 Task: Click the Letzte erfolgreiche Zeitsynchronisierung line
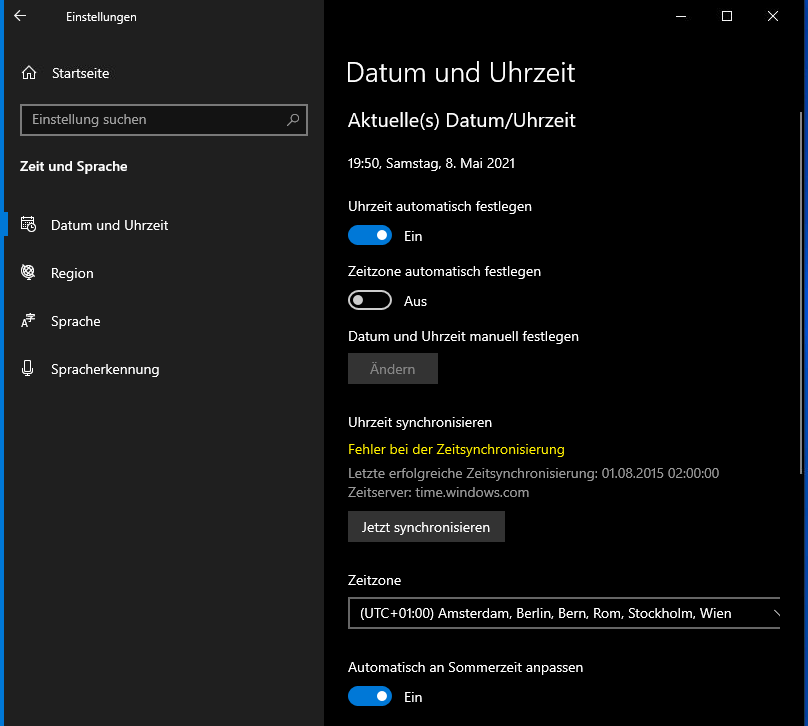pyautogui.click(x=533, y=473)
